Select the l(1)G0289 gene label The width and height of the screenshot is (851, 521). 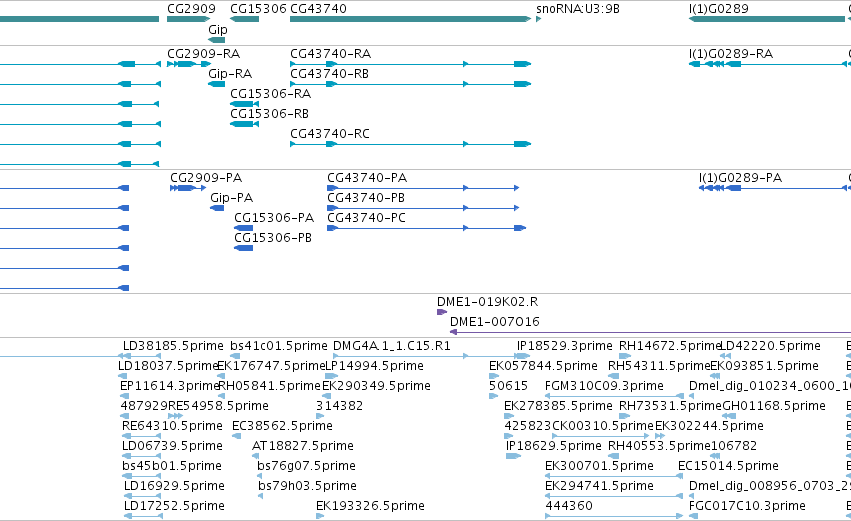point(719,9)
